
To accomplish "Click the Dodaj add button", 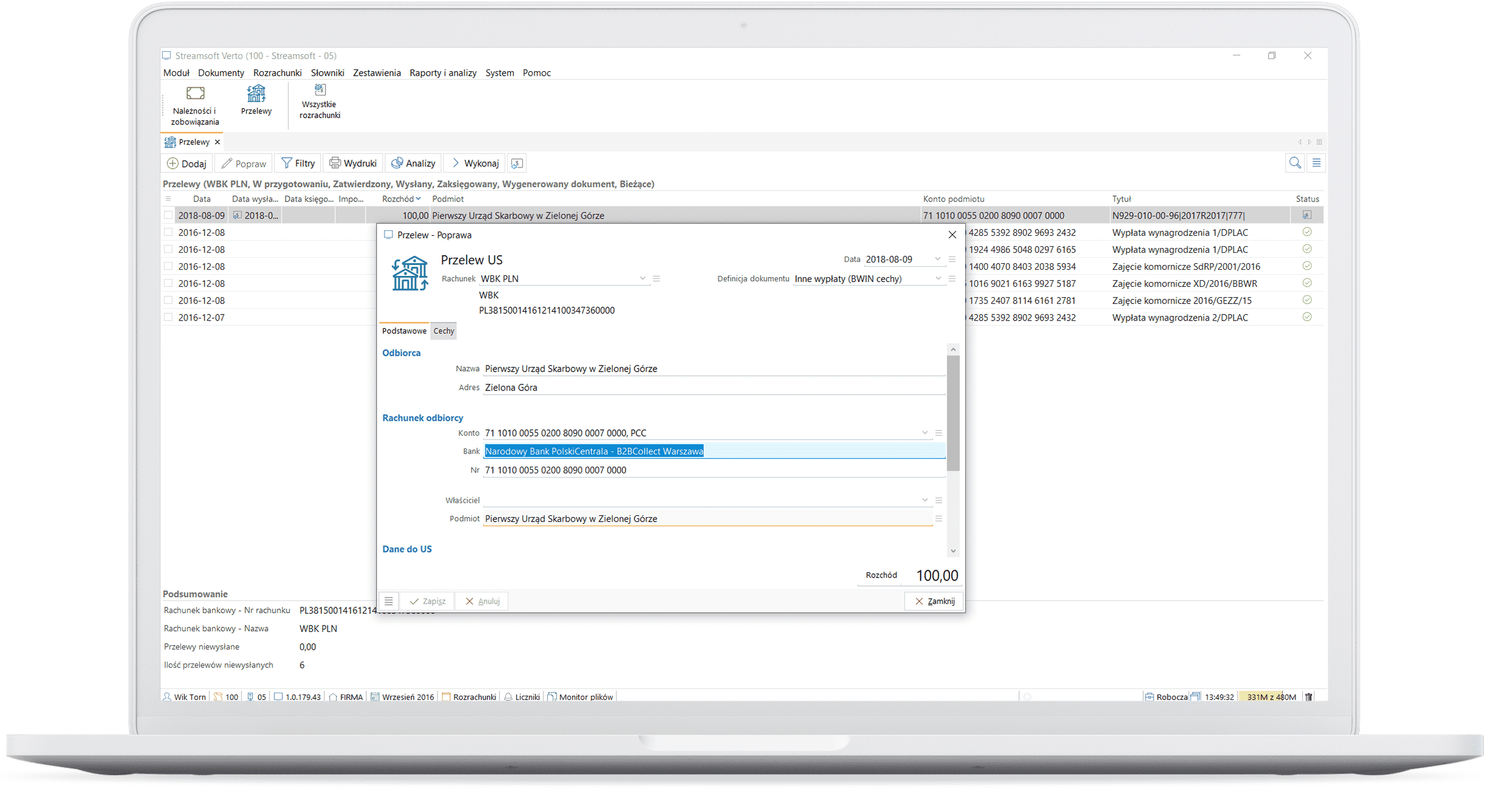I will (x=187, y=163).
